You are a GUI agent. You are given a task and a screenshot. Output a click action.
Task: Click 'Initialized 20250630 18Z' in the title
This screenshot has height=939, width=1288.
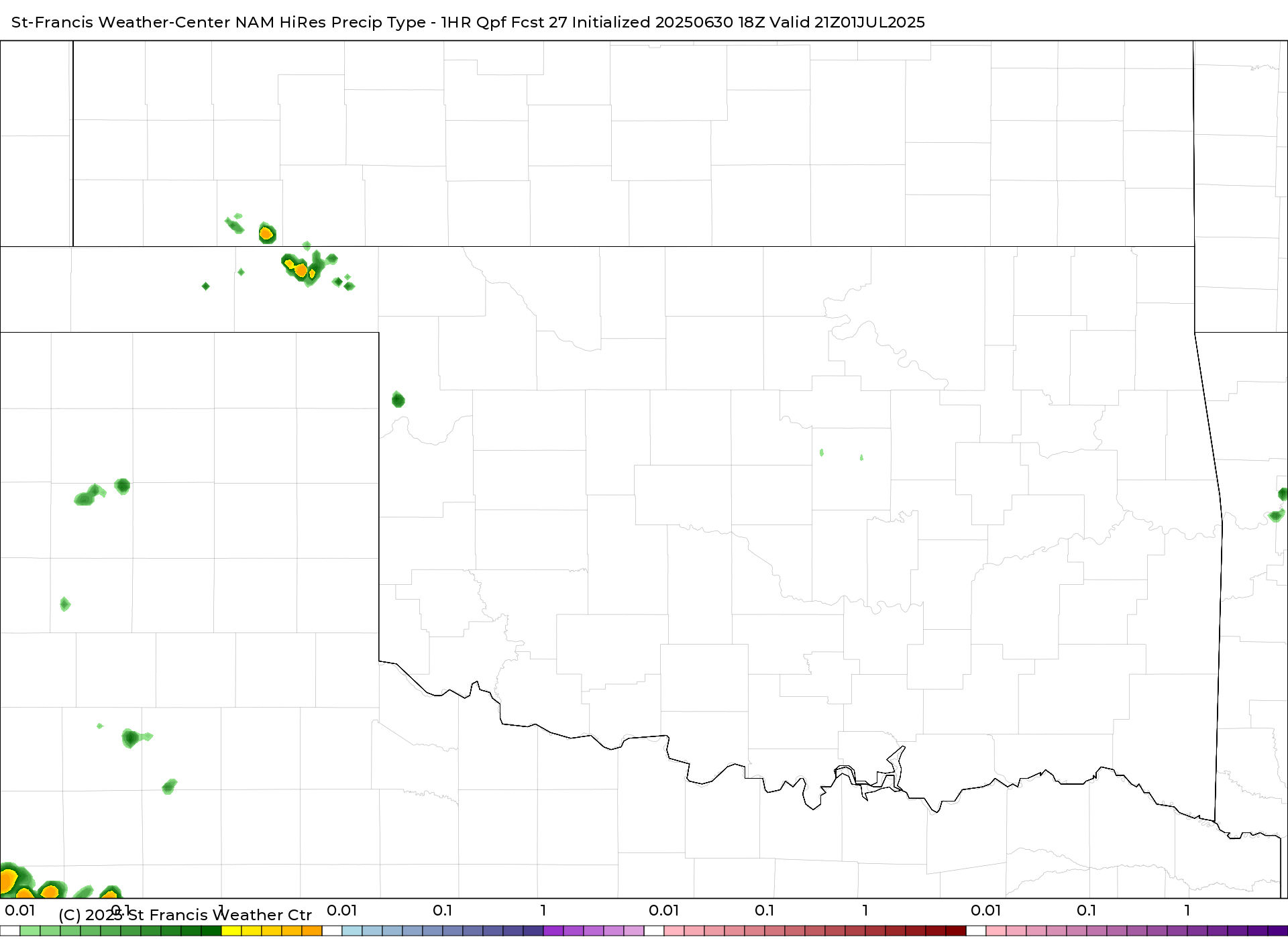point(668,22)
